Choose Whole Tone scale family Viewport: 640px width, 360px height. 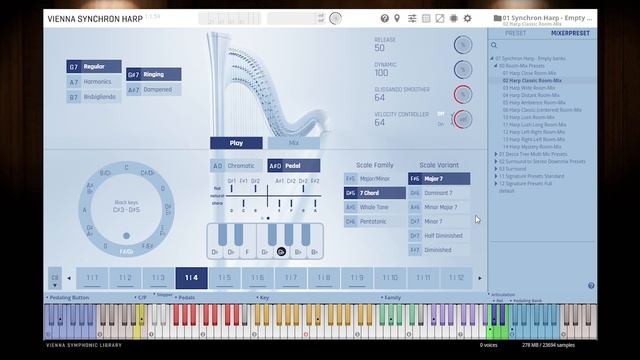click(375, 207)
